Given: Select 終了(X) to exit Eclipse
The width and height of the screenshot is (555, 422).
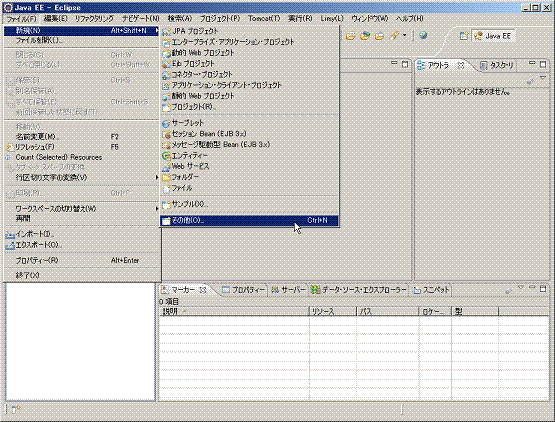Looking at the screenshot, I should point(82,275).
